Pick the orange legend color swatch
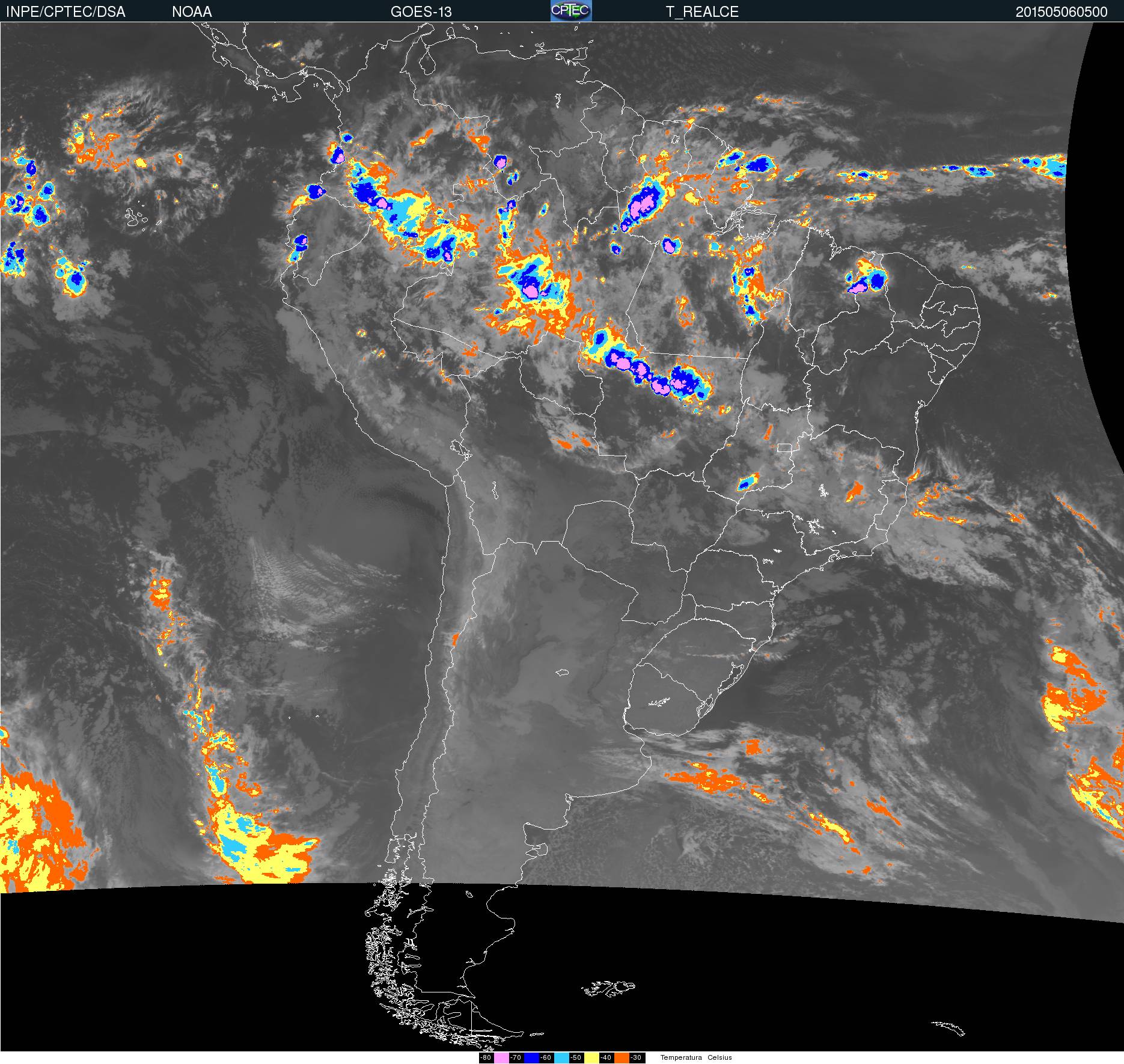This screenshot has width=1124, height=1064. pos(622,1058)
